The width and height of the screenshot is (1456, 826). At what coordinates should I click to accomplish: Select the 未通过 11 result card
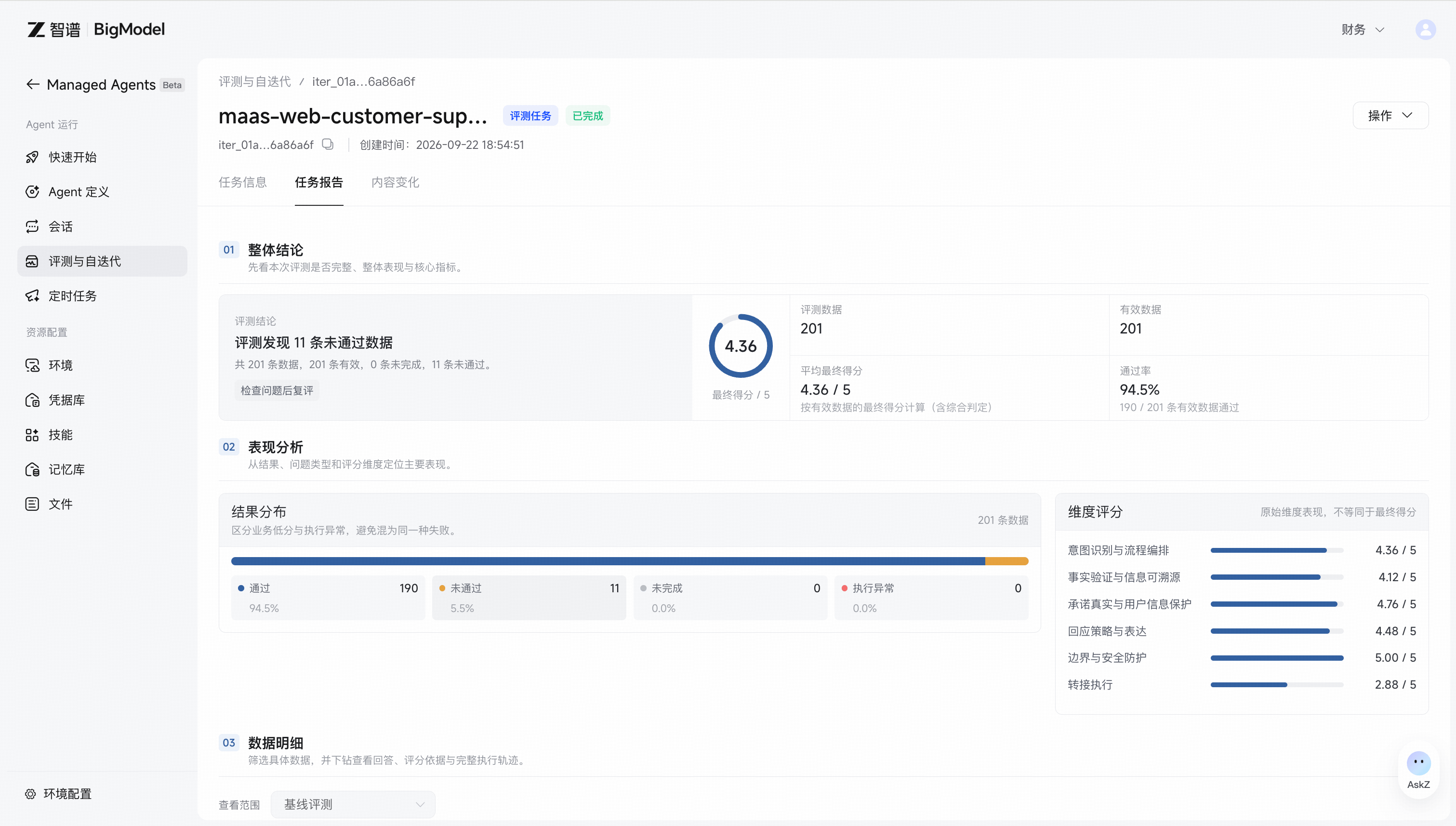point(529,598)
